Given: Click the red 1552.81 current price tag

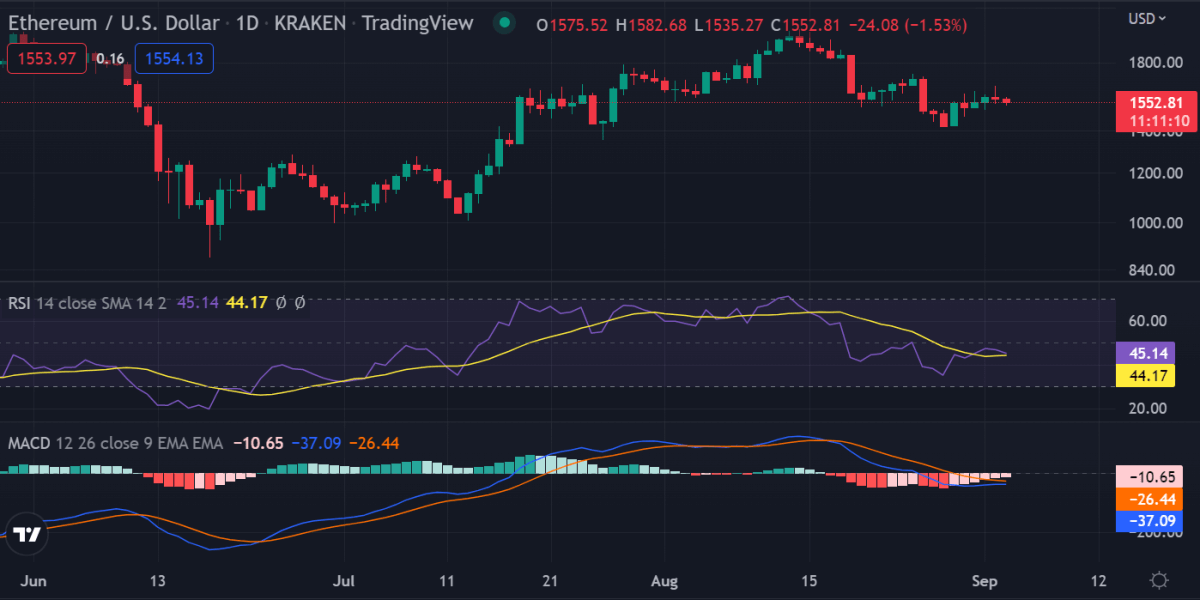Looking at the screenshot, I should pyautogui.click(x=1155, y=111).
